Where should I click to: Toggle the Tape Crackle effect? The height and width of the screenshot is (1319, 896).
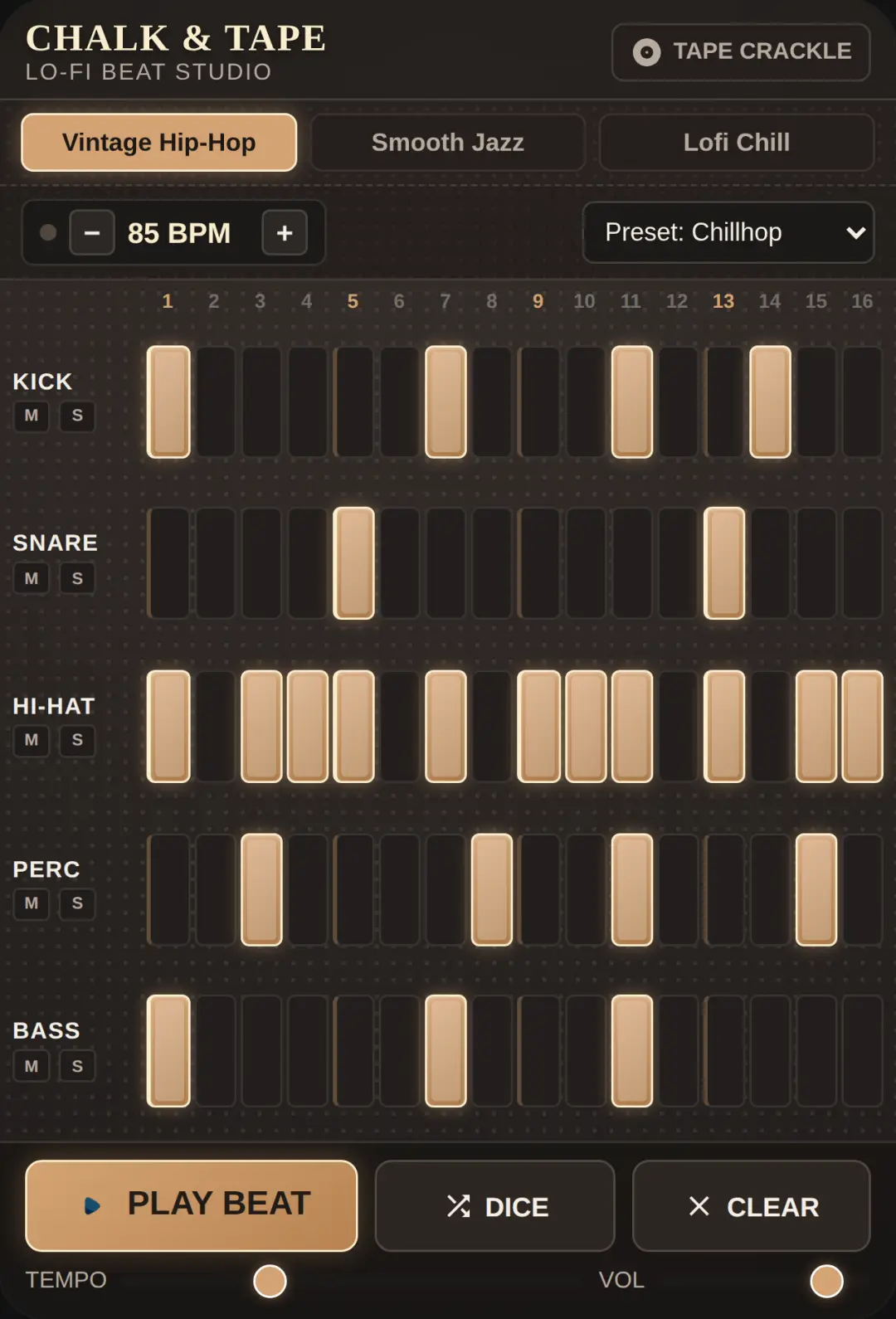tap(741, 52)
